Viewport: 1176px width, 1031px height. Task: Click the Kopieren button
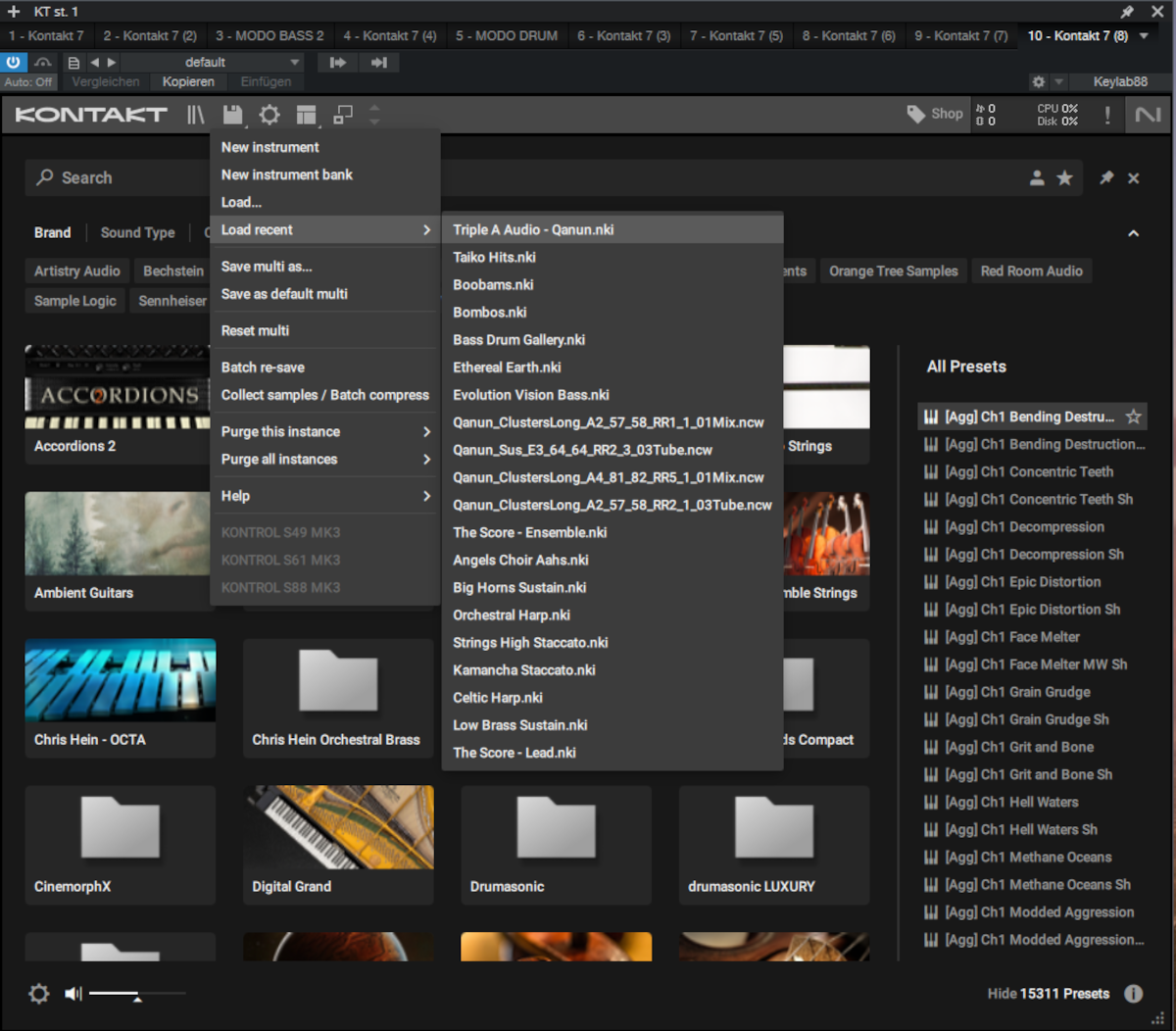[188, 82]
